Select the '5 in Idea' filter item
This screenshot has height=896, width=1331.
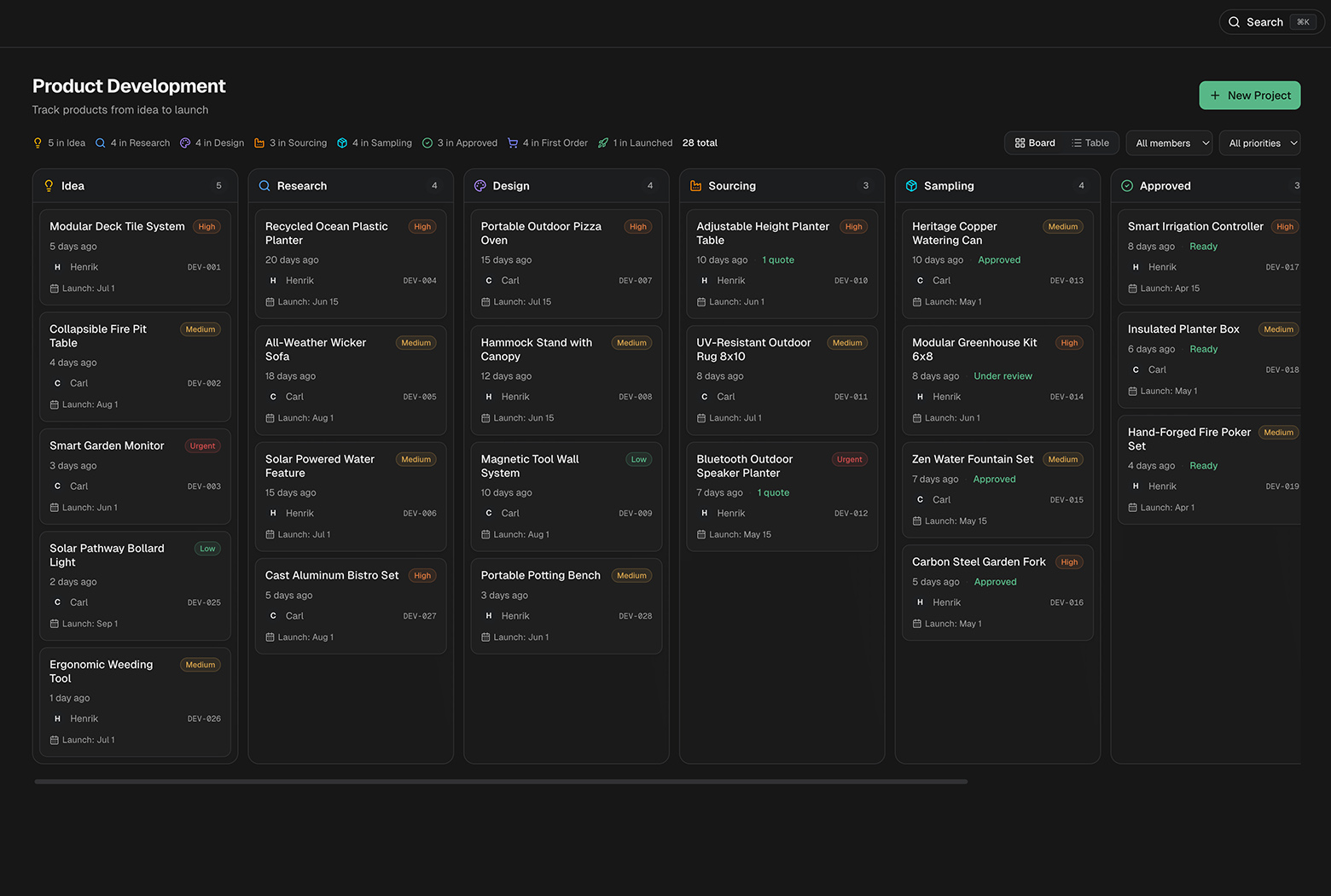tap(59, 143)
